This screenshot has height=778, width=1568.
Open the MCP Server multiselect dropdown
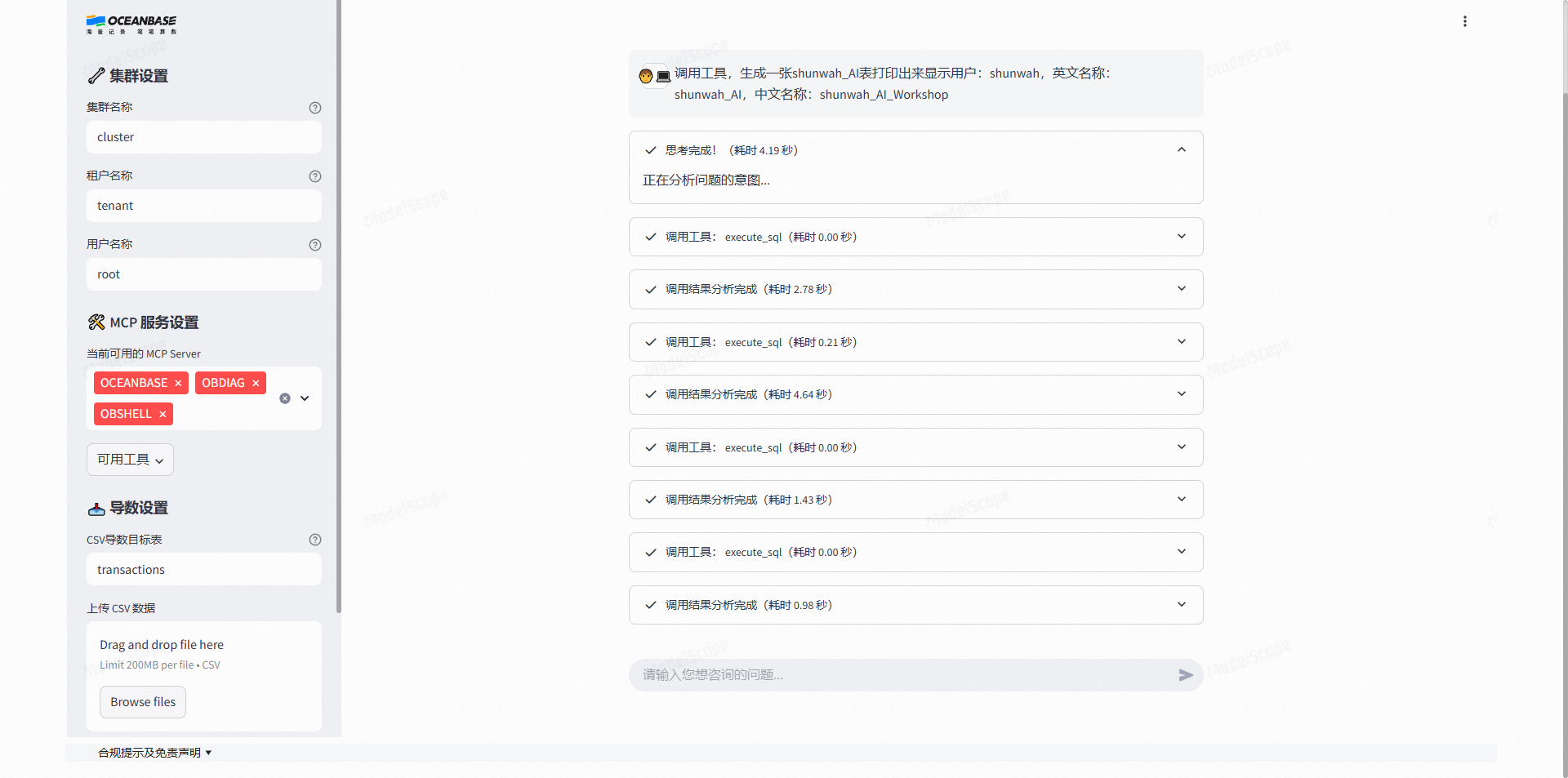tap(305, 398)
